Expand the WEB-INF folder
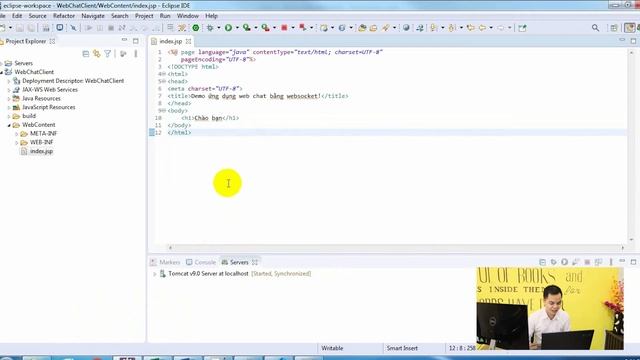640x360 pixels. [16, 142]
